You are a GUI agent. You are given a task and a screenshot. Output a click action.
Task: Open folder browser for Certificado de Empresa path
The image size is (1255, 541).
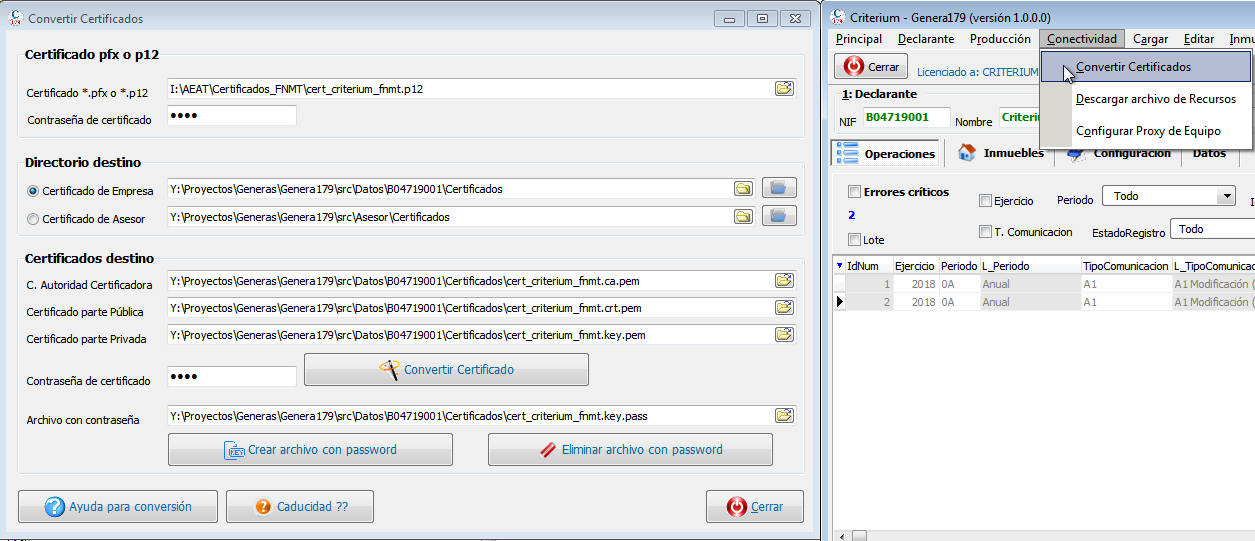pos(743,188)
